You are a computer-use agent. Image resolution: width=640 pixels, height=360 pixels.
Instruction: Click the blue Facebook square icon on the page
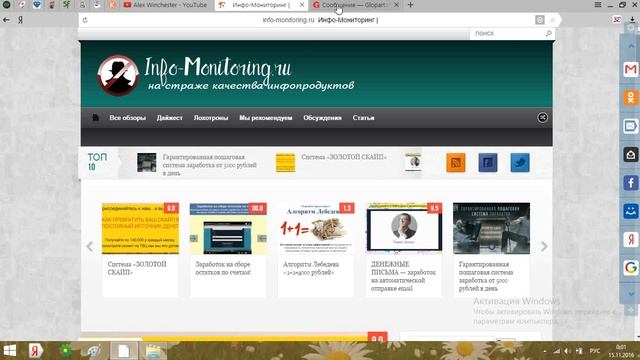coord(488,162)
